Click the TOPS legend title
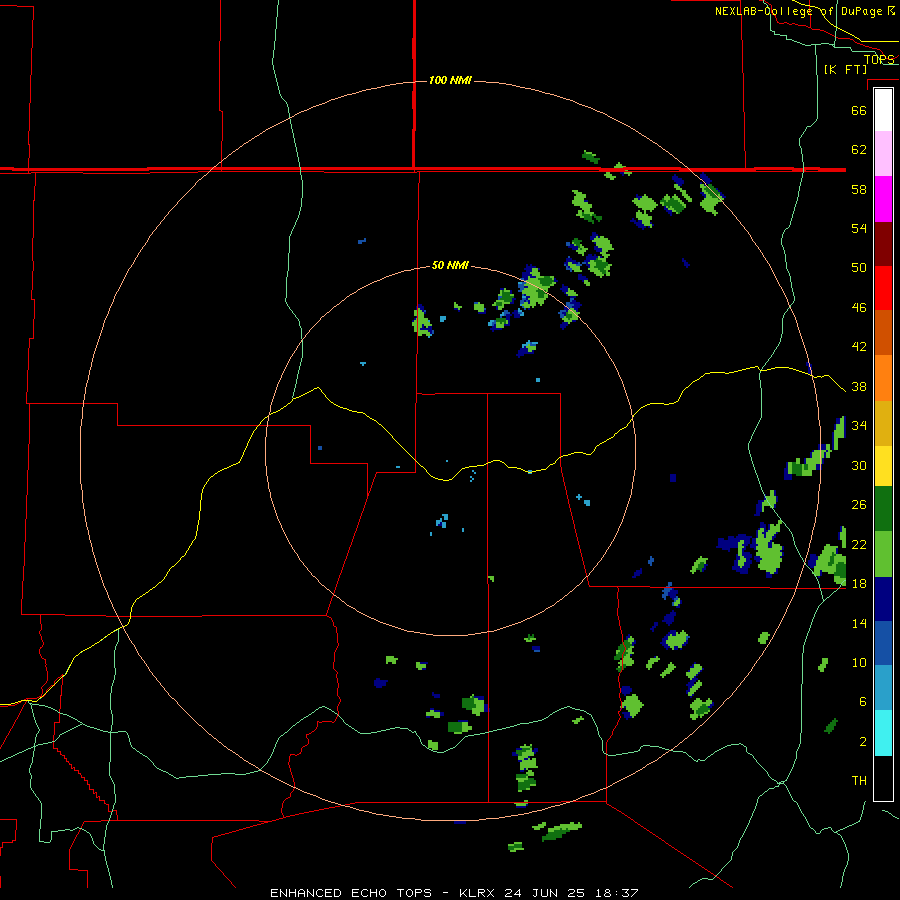The height and width of the screenshot is (900, 900). point(879,59)
